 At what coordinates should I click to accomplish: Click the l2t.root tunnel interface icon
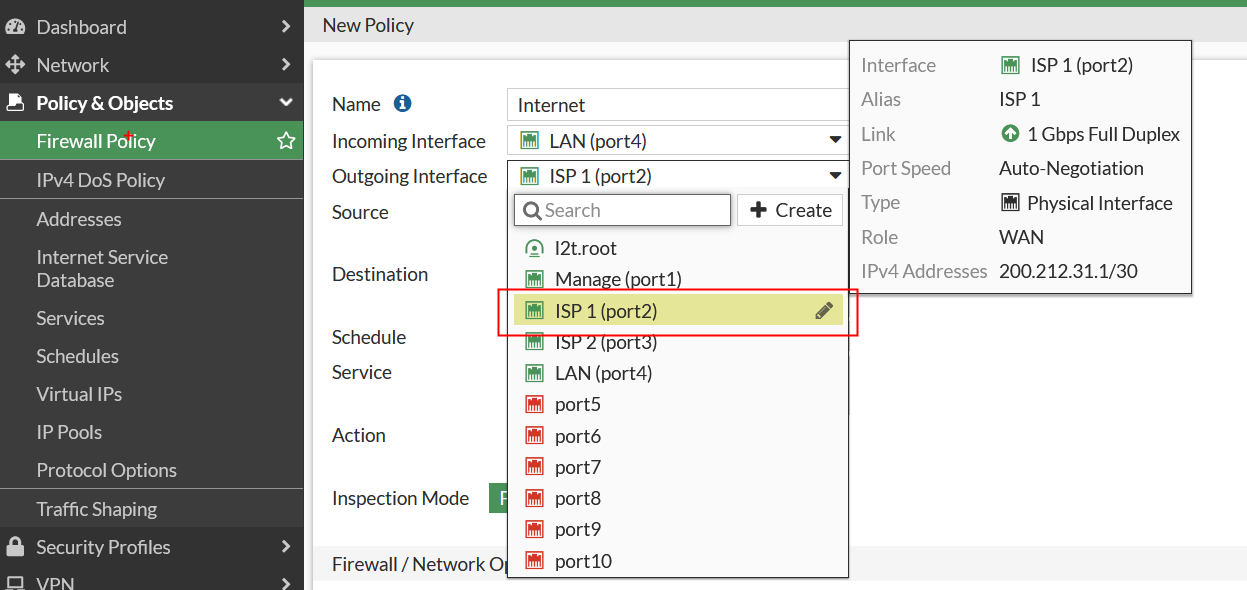[x=534, y=248]
